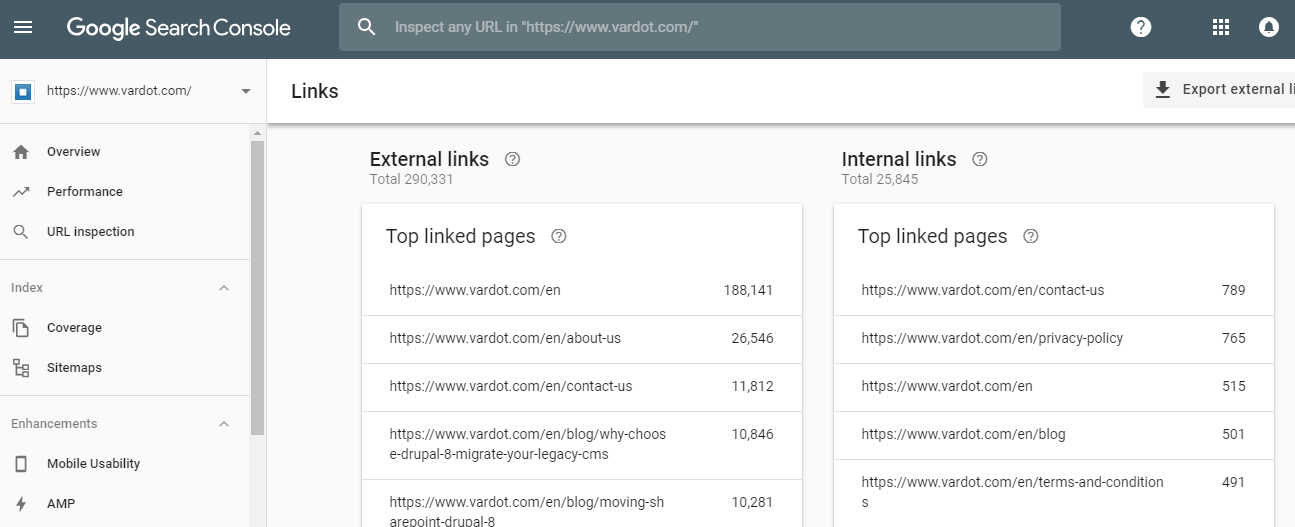Click the 10,846 link count

[x=752, y=434]
